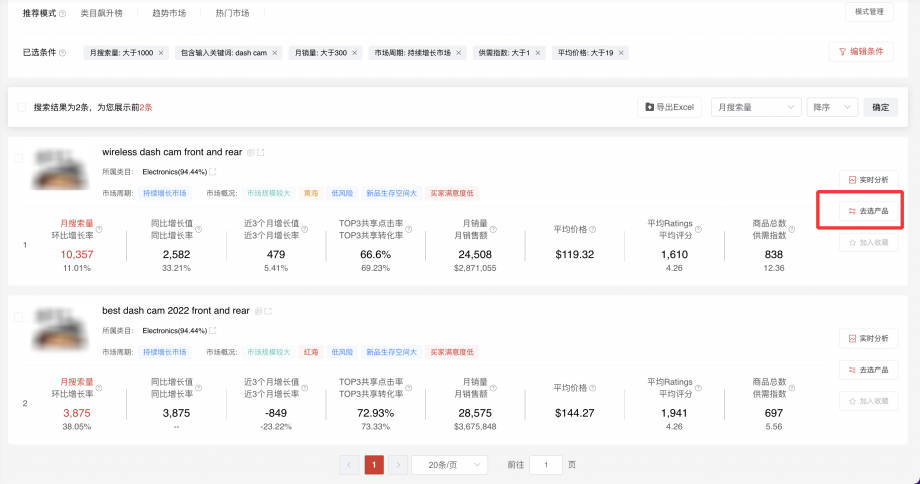Image resolution: width=920 pixels, height=484 pixels.
Task: Export results with 导出Excel
Action: click(669, 107)
